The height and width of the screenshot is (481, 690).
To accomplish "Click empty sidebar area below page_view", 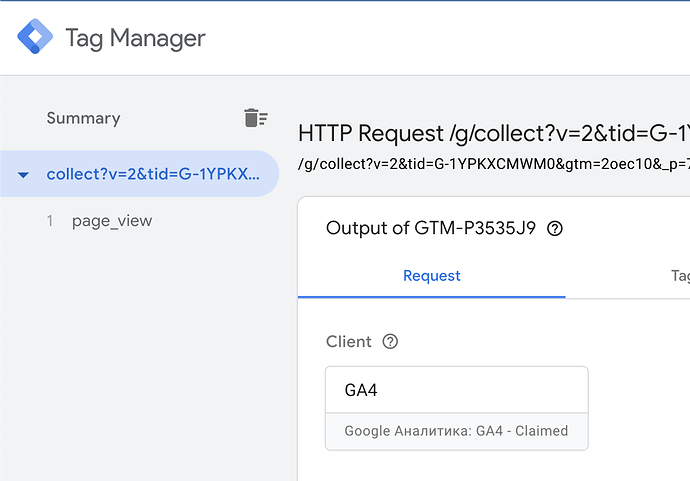I will point(141,352).
